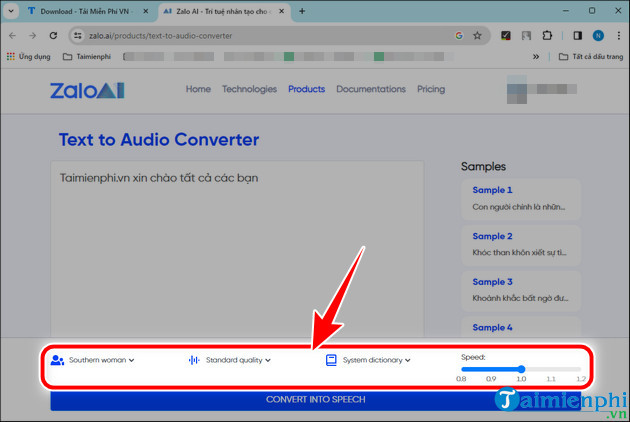Click the Samples heading
This screenshot has height=422, width=630.
click(483, 166)
